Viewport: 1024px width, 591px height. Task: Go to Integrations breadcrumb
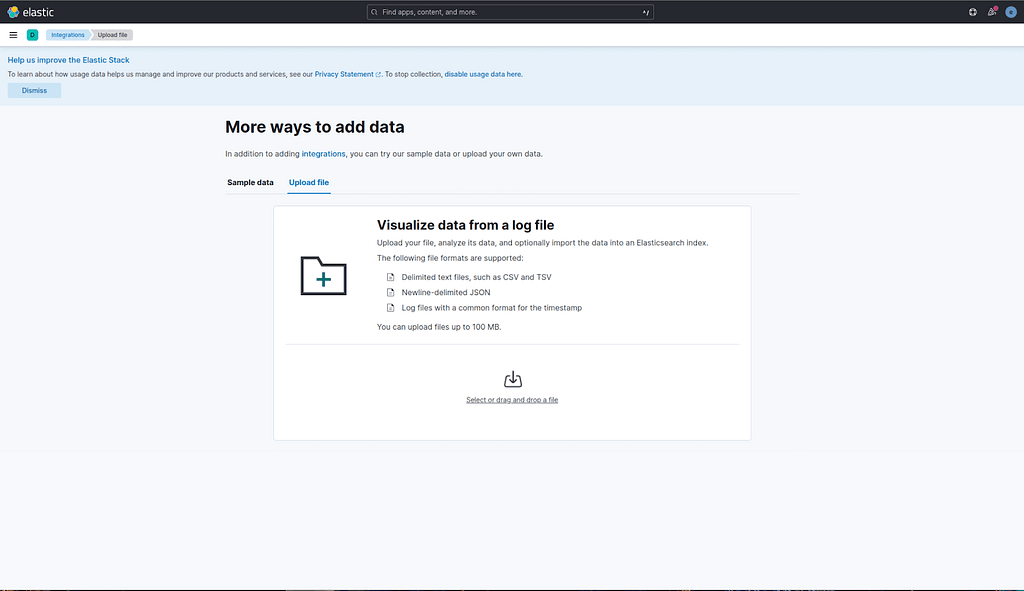pyautogui.click(x=67, y=35)
